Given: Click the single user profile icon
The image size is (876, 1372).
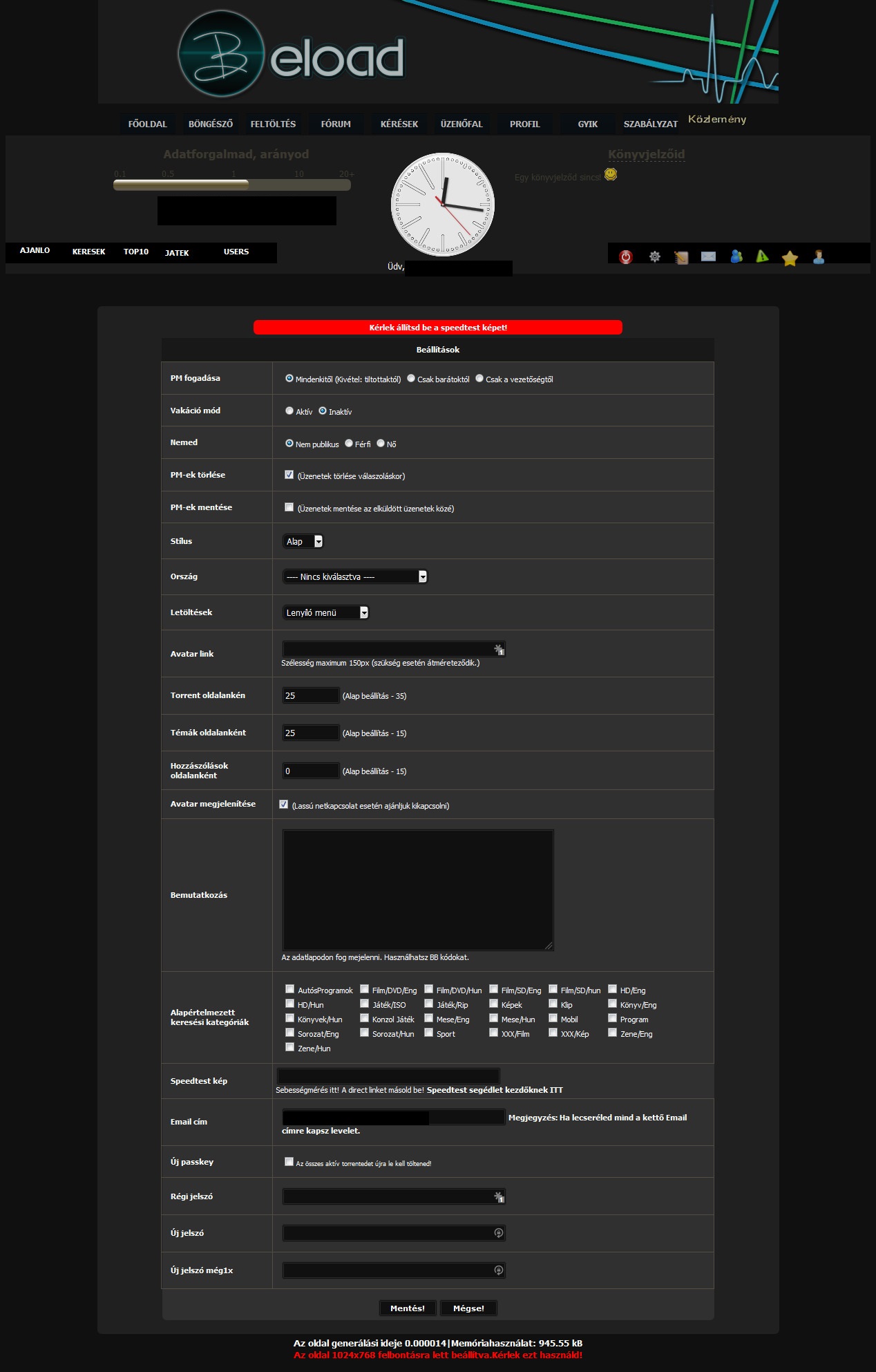Looking at the screenshot, I should (x=819, y=257).
